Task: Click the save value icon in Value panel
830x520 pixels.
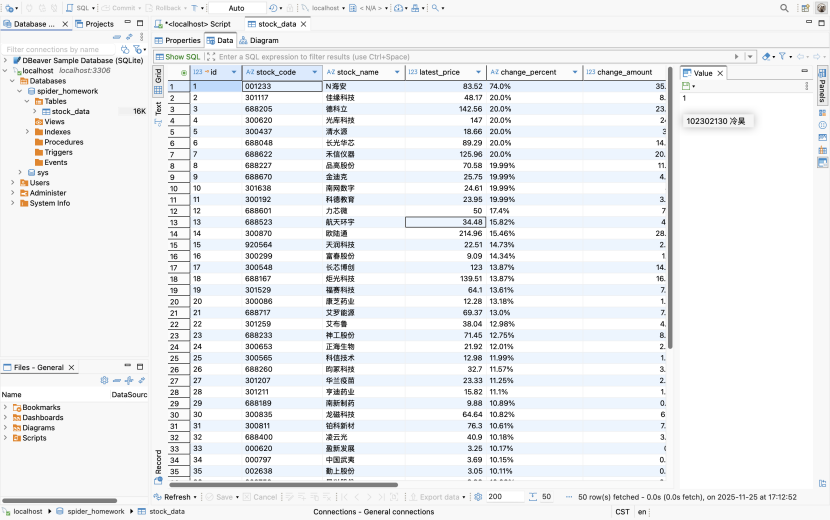Action: pyautogui.click(x=686, y=86)
